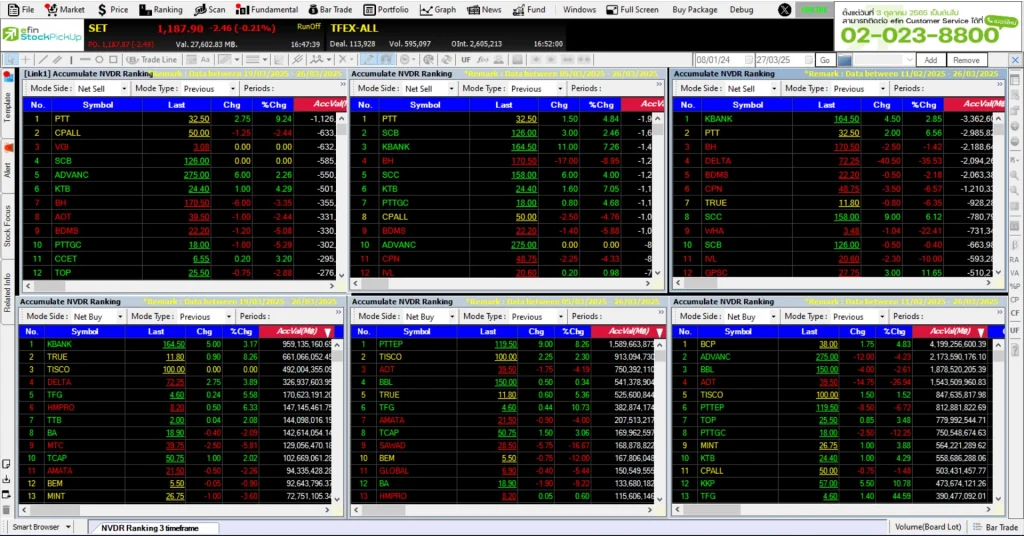Click the 27/03/25 end date field
The height and width of the screenshot is (536, 1024).
click(784, 60)
